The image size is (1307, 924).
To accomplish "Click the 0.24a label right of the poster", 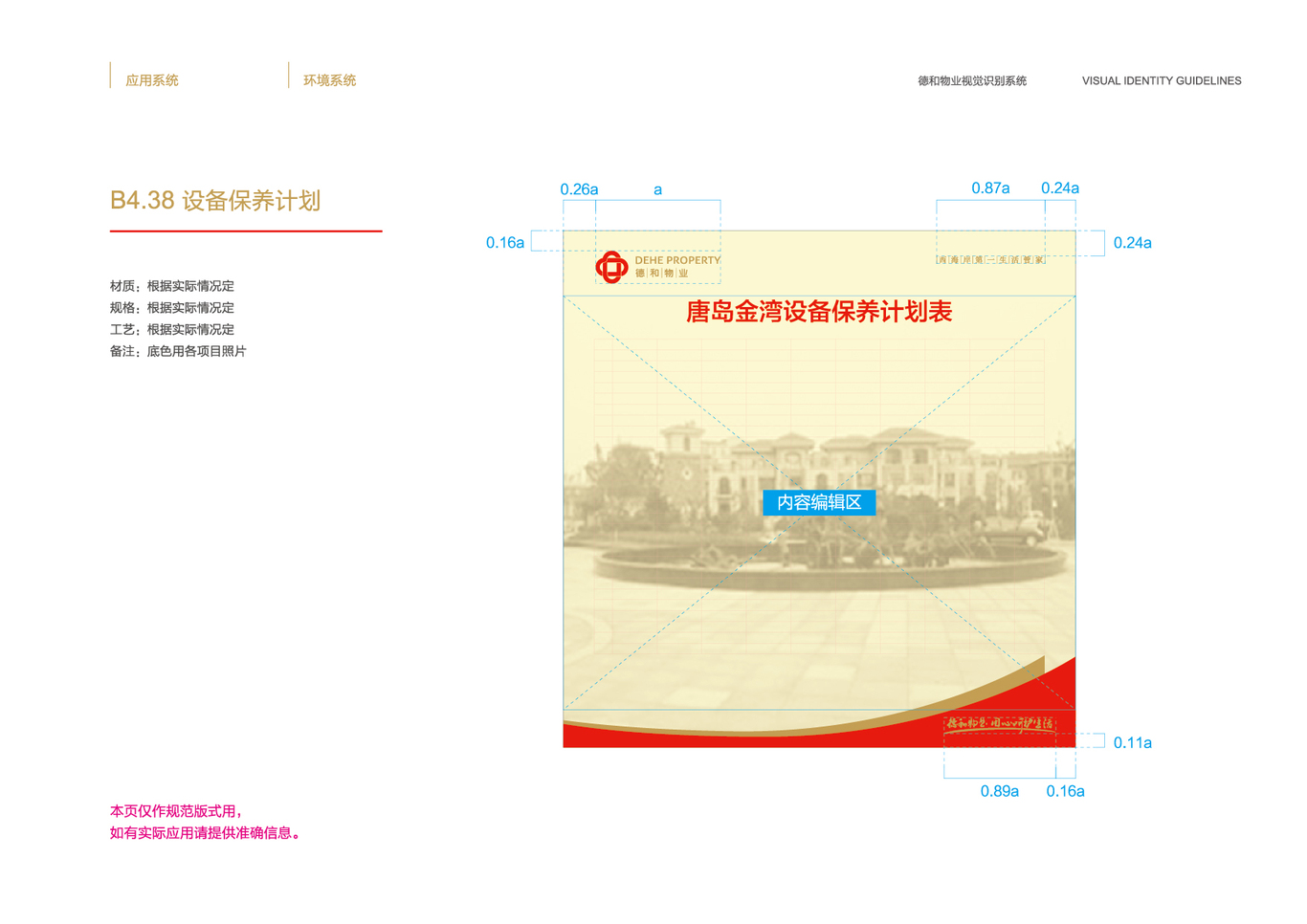I will pos(1133,243).
